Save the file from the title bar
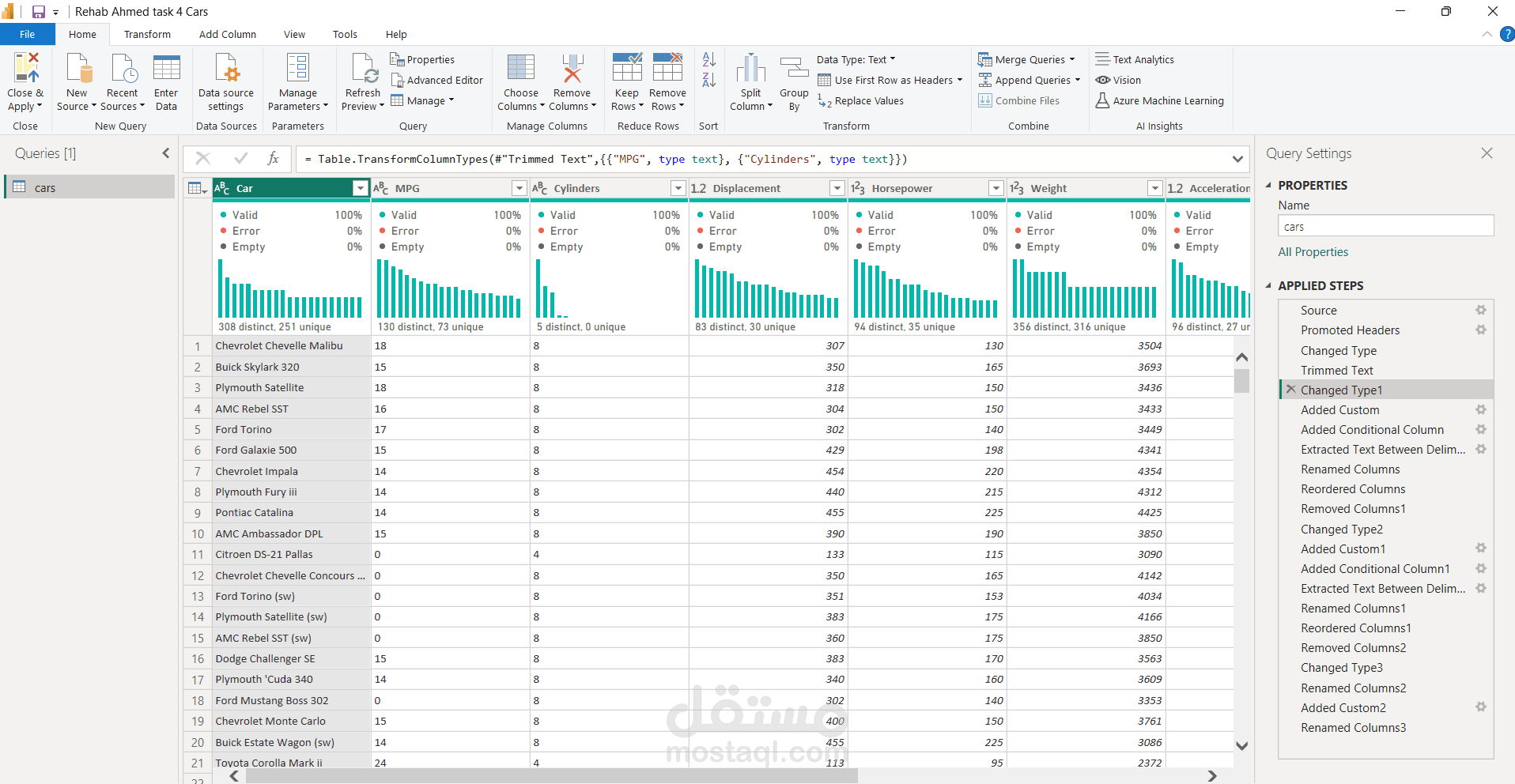This screenshot has width=1515, height=784. pyautogui.click(x=38, y=12)
